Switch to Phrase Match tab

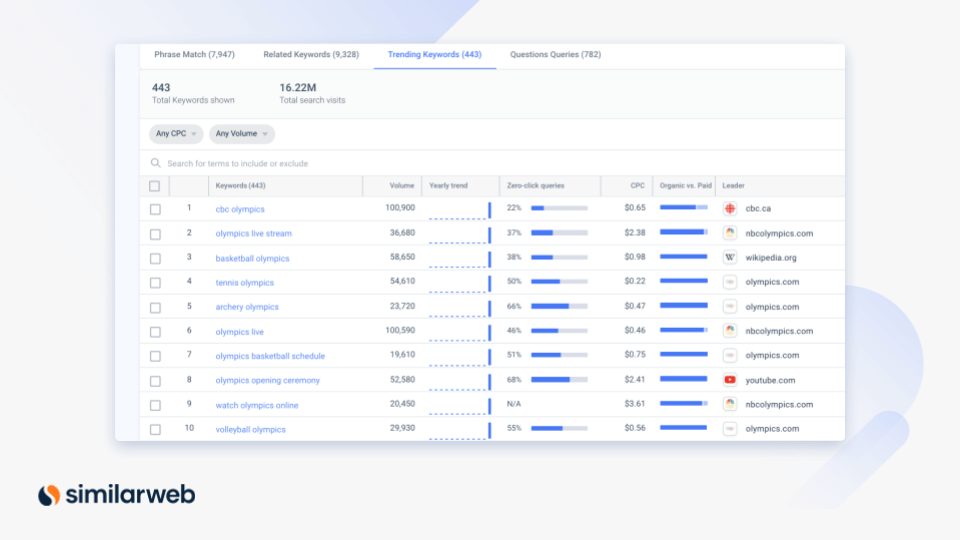coord(194,54)
